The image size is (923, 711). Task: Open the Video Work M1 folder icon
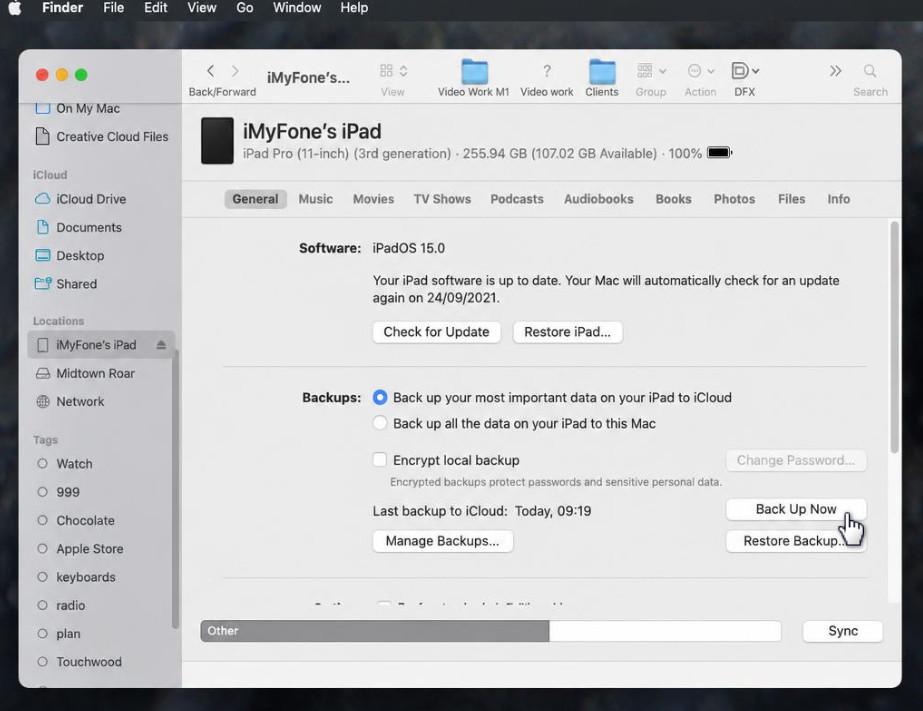click(x=474, y=71)
